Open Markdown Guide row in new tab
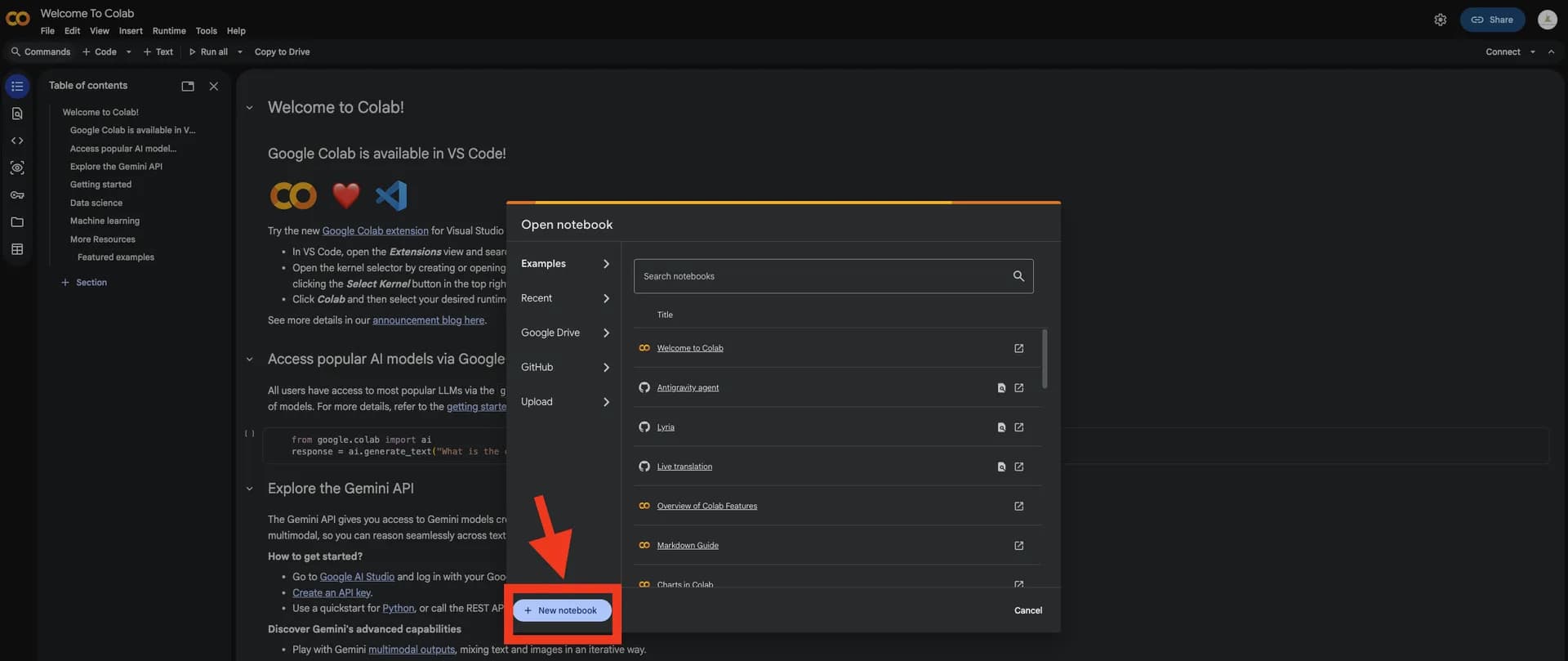 1019,546
